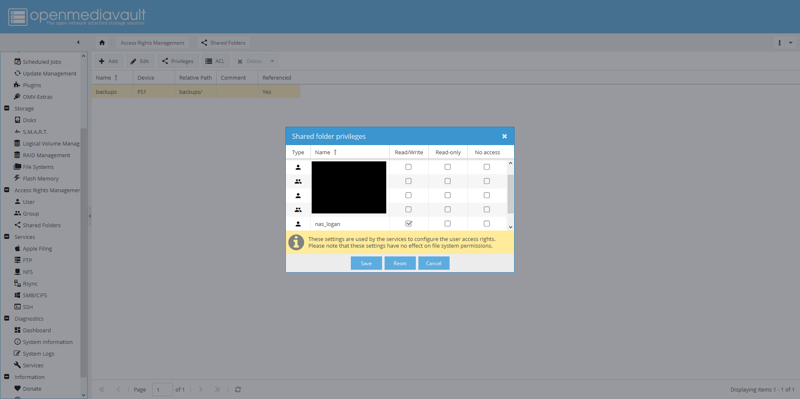Check Read-only for nas_logan
This screenshot has width=800, height=399.
[447, 223]
